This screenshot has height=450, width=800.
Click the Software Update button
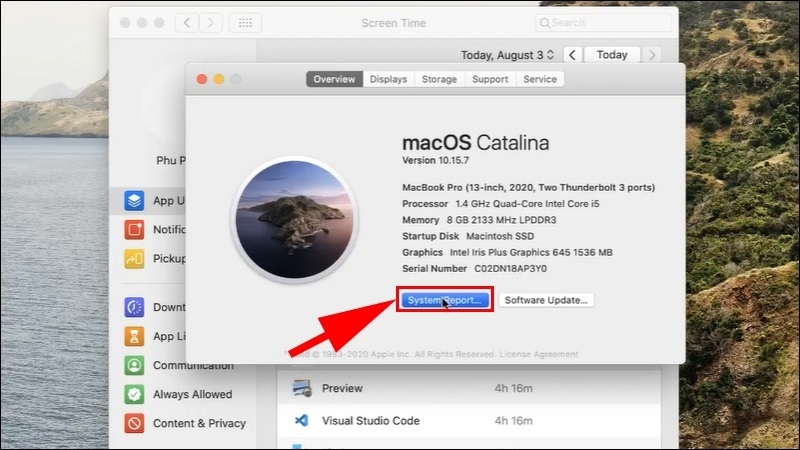tap(546, 300)
